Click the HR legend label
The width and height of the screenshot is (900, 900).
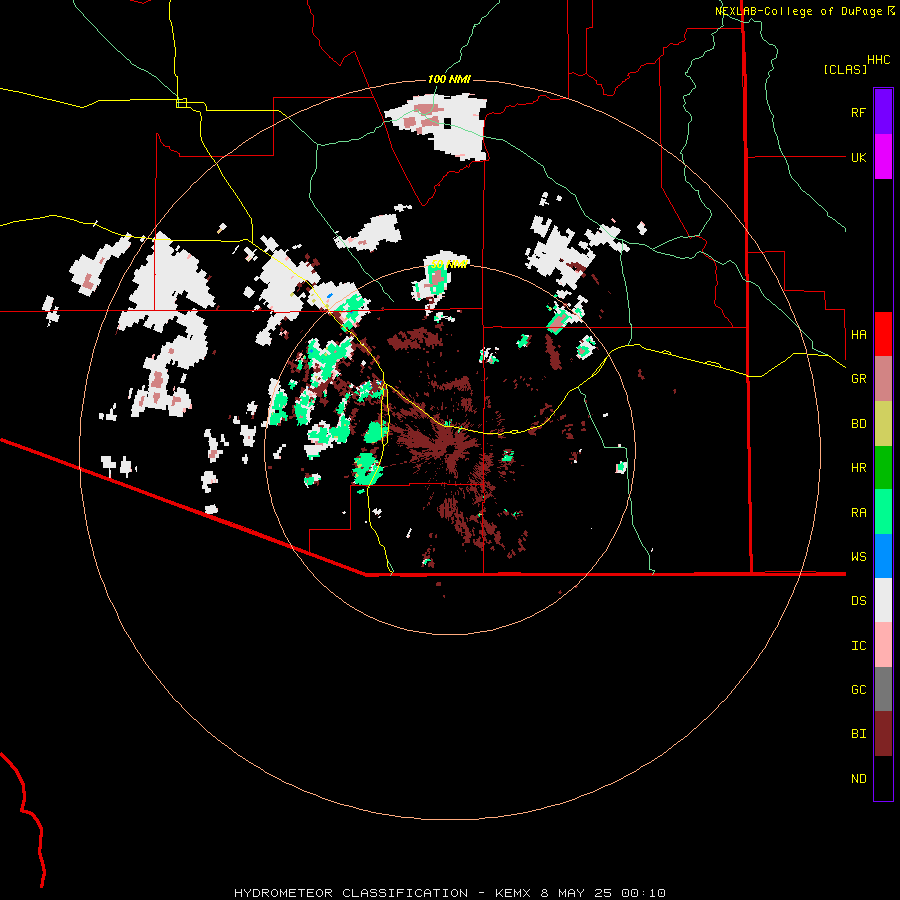pos(858,468)
